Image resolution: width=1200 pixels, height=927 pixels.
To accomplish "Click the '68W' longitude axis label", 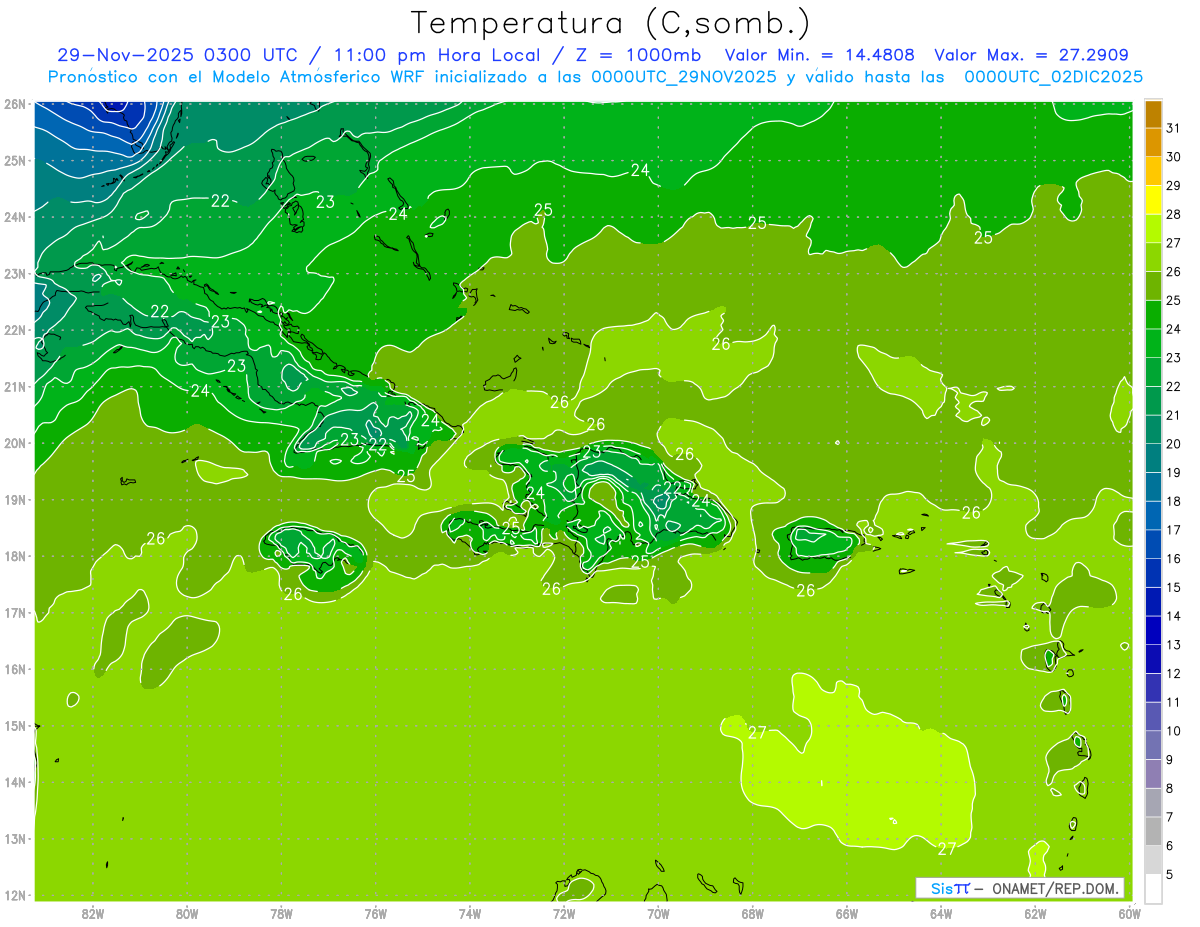I will [x=753, y=913].
